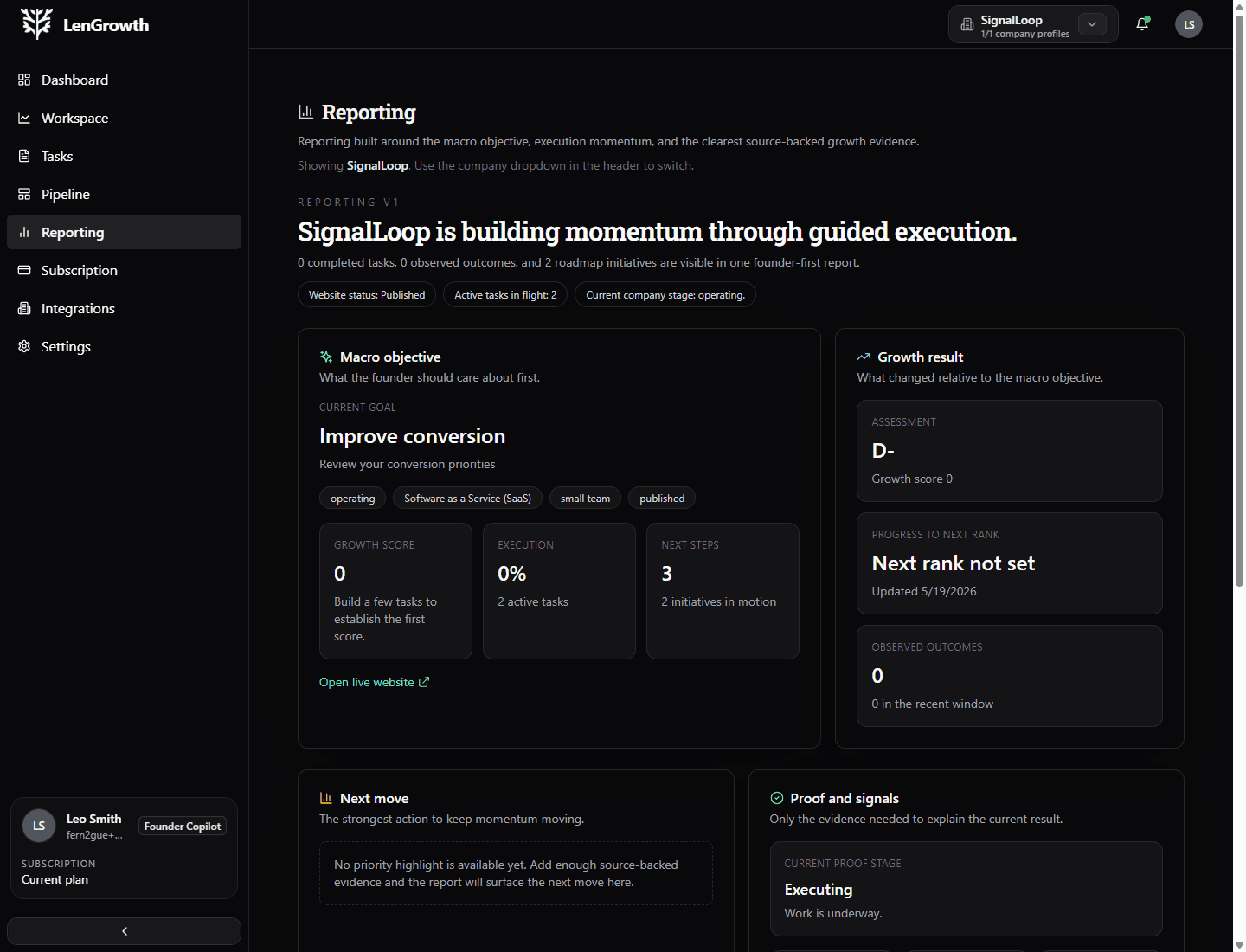Go to Dashboard in the sidebar

pyautogui.click(x=124, y=80)
